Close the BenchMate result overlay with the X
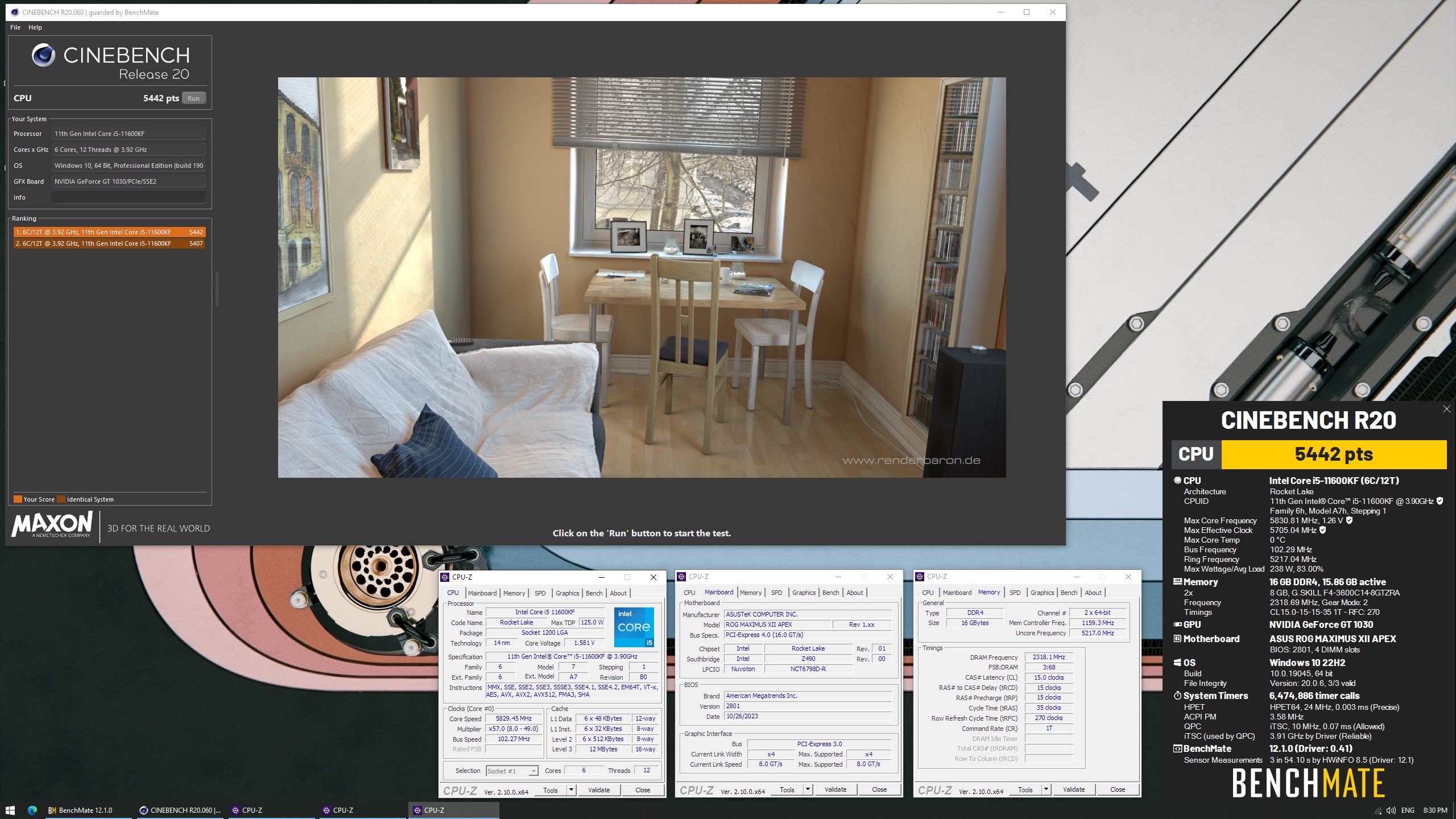 coord(1446,409)
